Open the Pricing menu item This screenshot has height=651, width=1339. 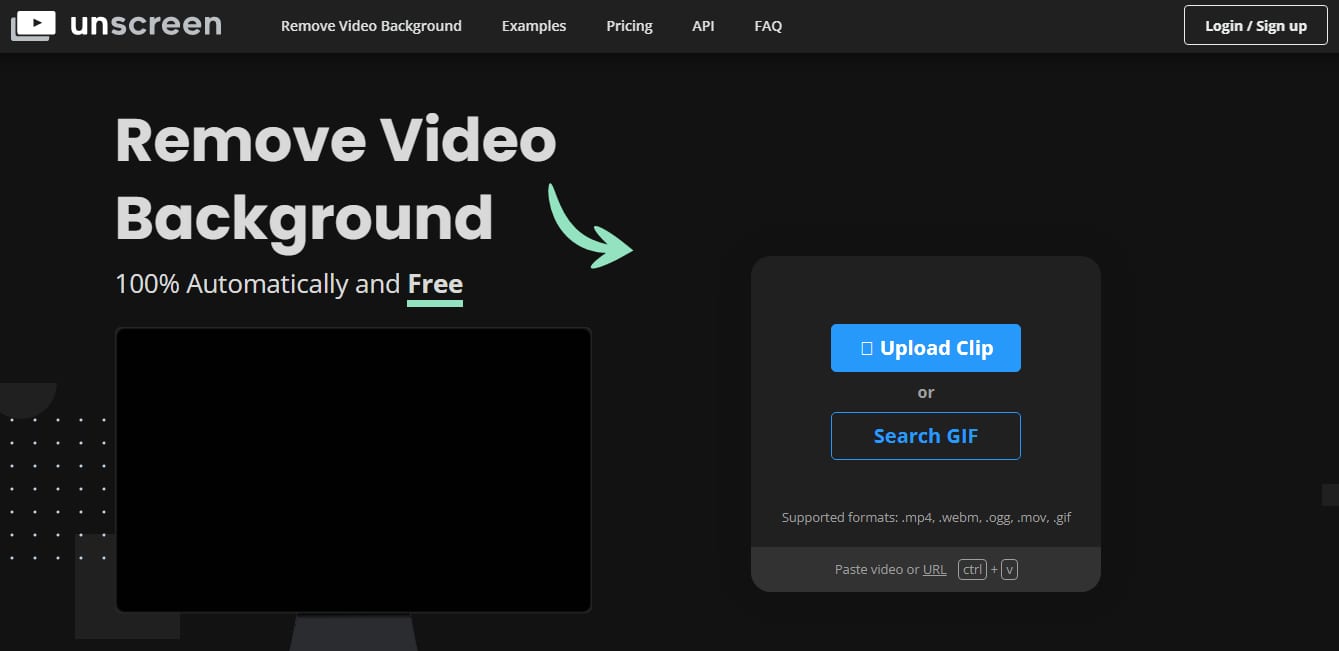click(629, 26)
